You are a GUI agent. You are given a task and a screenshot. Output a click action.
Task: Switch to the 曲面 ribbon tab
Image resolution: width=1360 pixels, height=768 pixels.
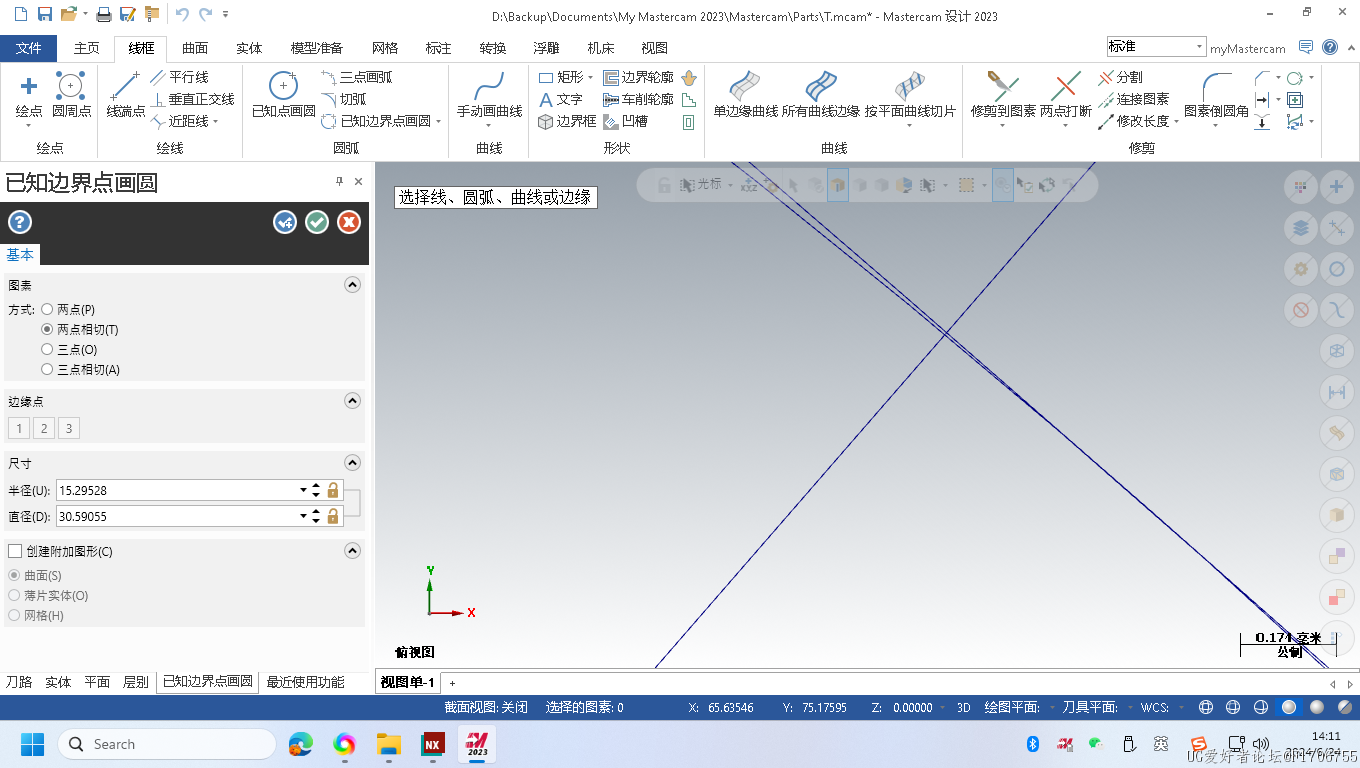pos(195,48)
